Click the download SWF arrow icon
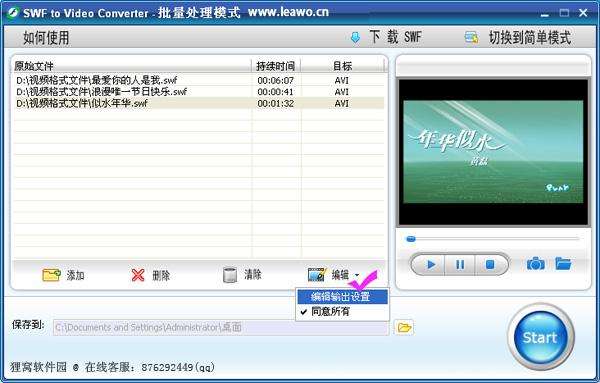The height and width of the screenshot is (383, 600). pyautogui.click(x=355, y=37)
